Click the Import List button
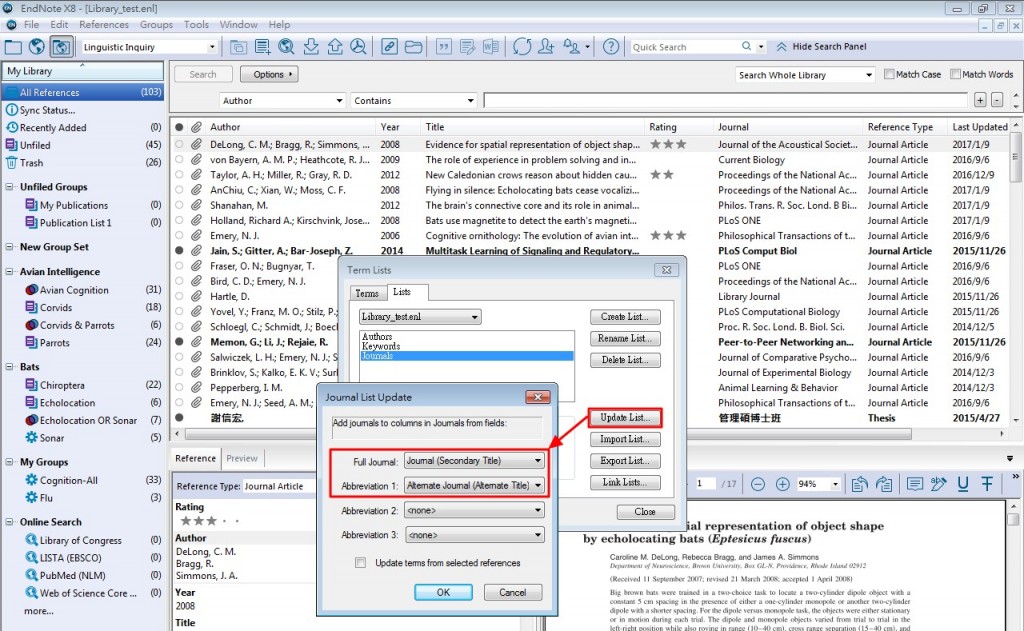 click(x=625, y=439)
